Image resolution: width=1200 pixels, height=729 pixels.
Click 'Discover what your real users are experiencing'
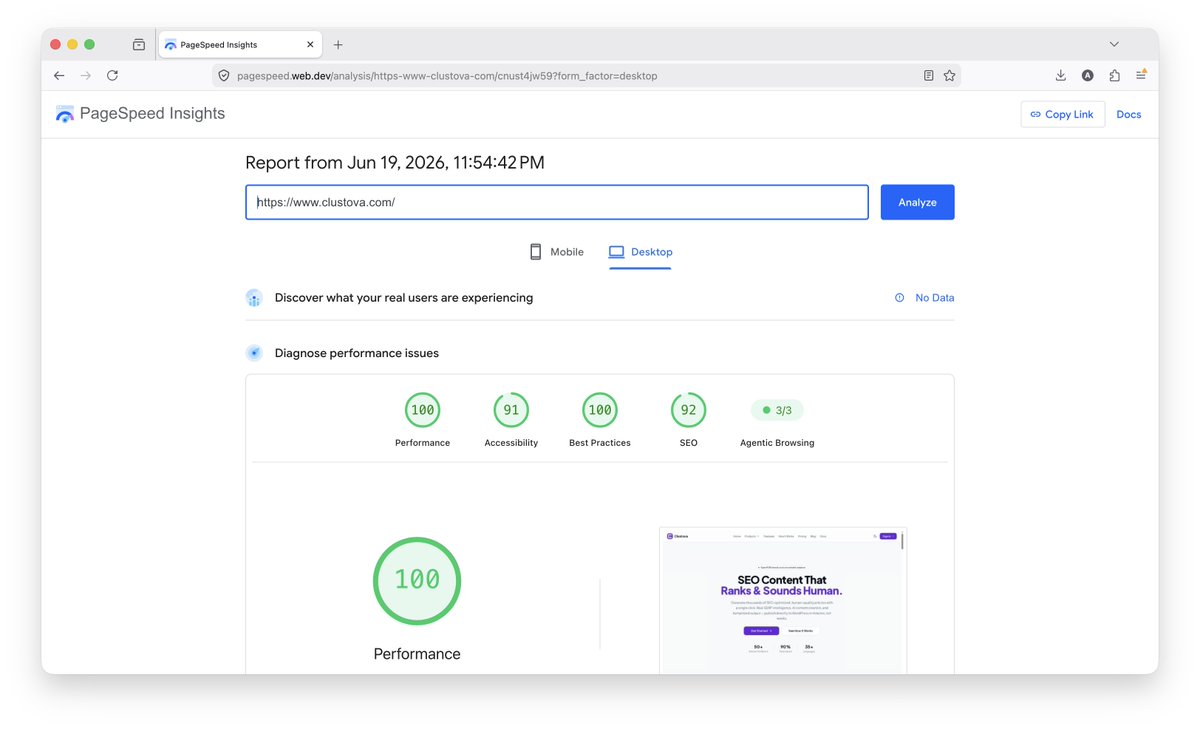coord(404,298)
